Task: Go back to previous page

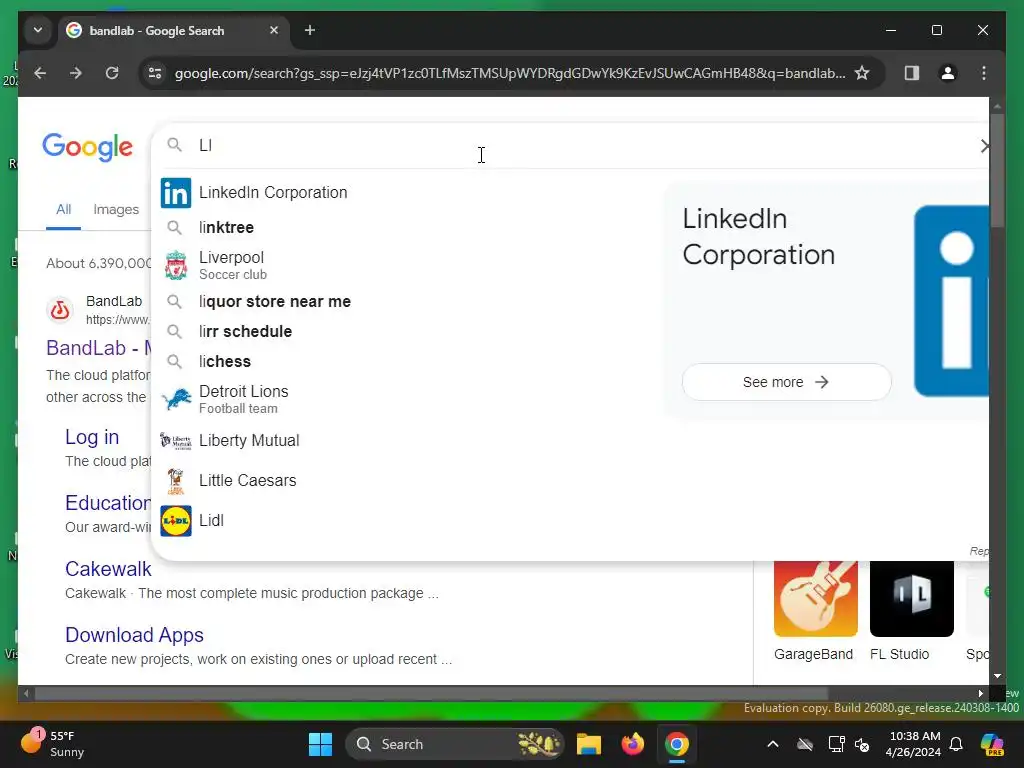Action: [40, 73]
